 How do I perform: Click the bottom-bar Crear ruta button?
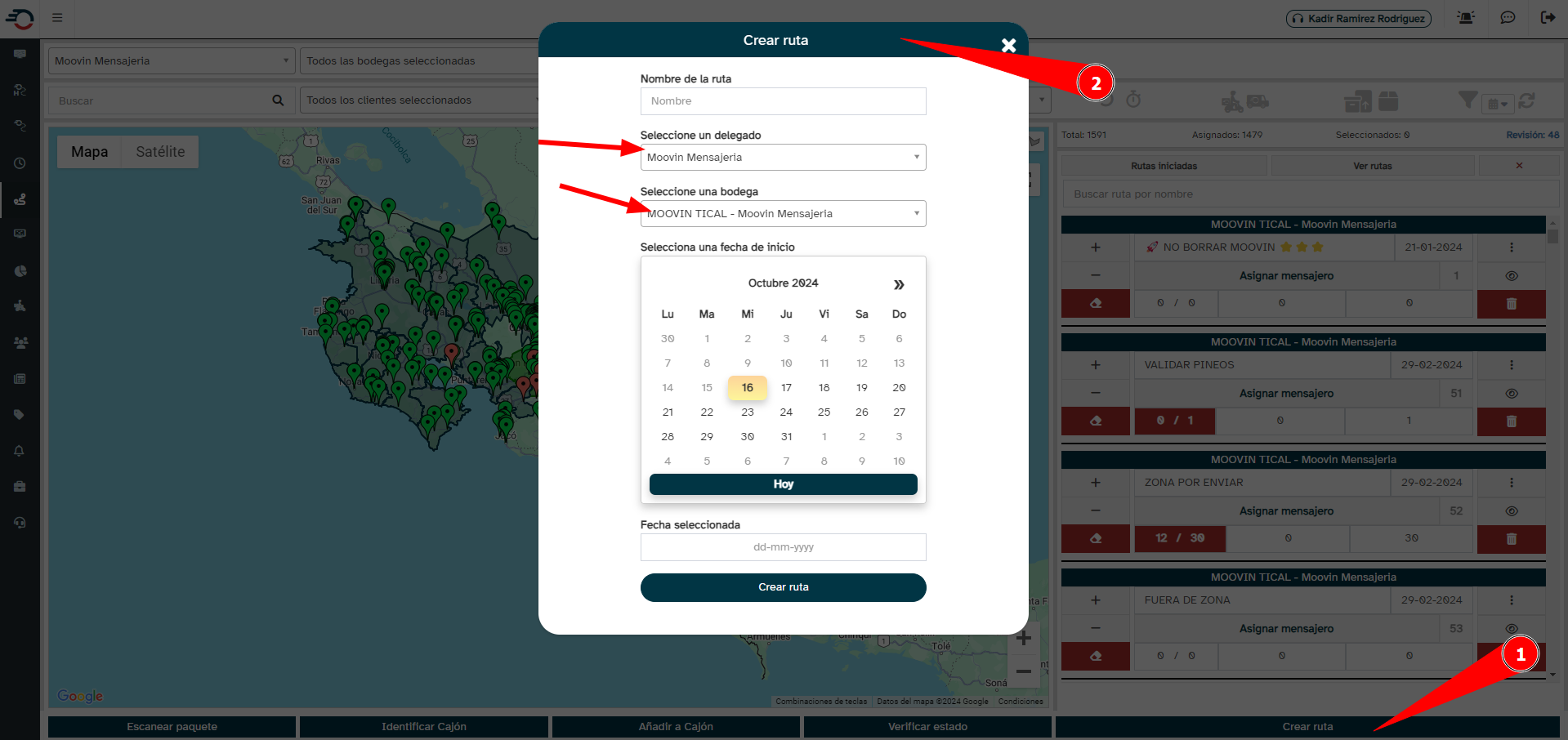(1307, 727)
